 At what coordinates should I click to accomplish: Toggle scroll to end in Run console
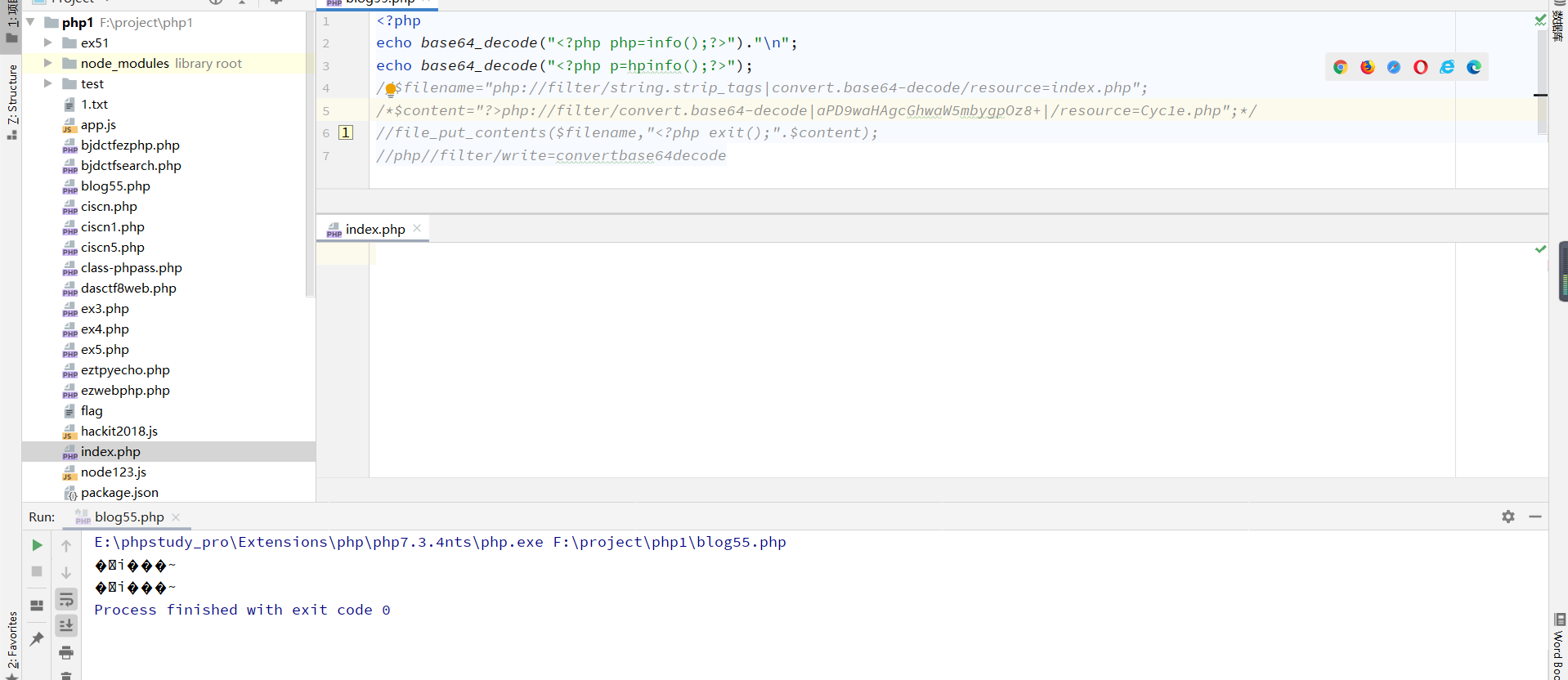[66, 625]
